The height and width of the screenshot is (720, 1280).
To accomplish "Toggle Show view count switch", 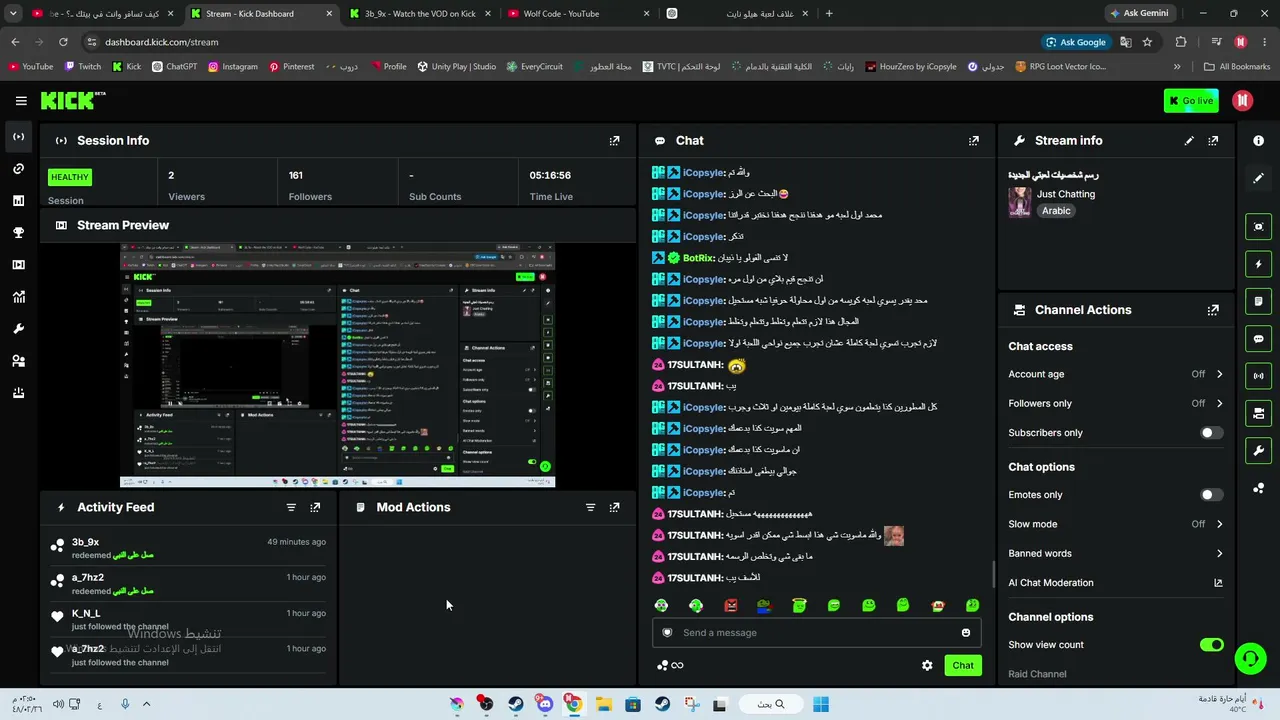I will coord(1211,645).
